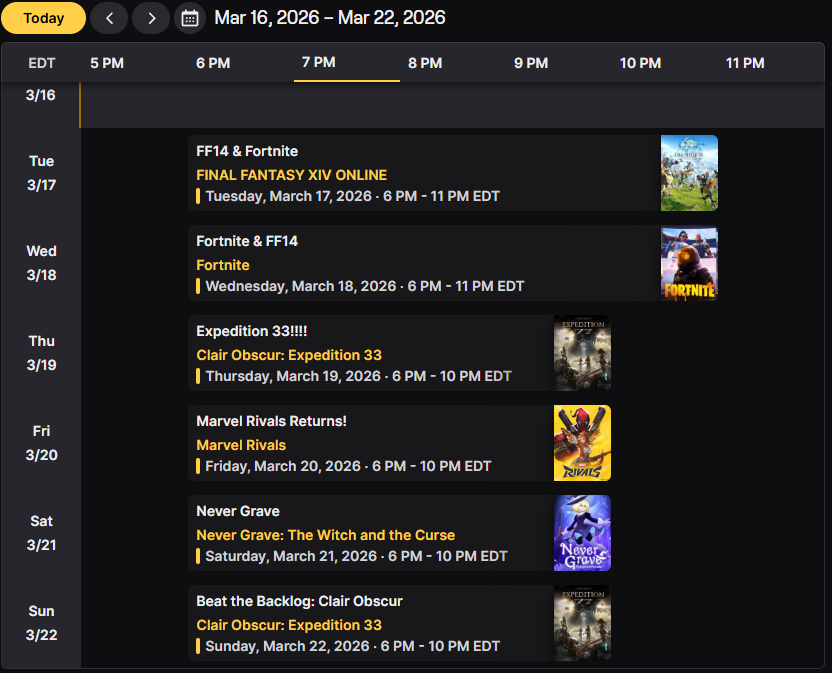
Task: Click Thursday, March 19, 2026 time text
Action: [358, 376]
